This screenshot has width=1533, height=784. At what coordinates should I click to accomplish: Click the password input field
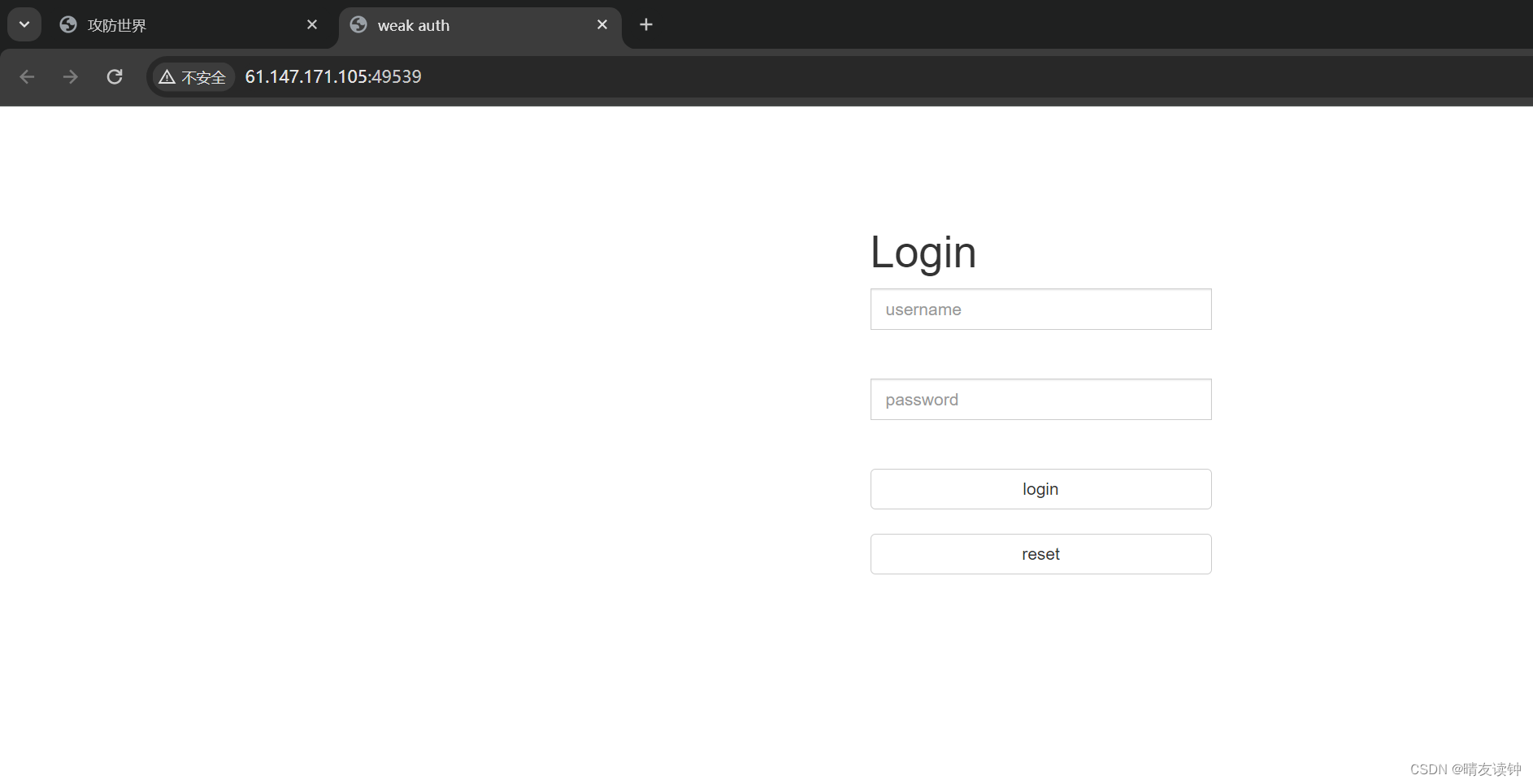click(1041, 399)
